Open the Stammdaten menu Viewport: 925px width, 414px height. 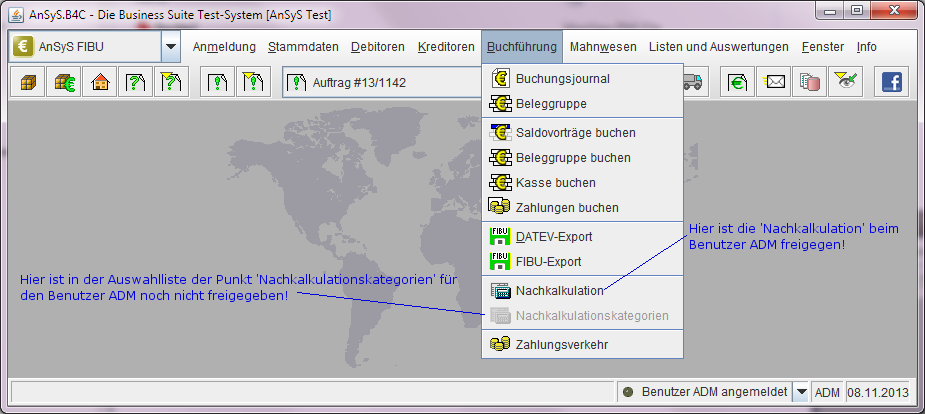pos(303,47)
